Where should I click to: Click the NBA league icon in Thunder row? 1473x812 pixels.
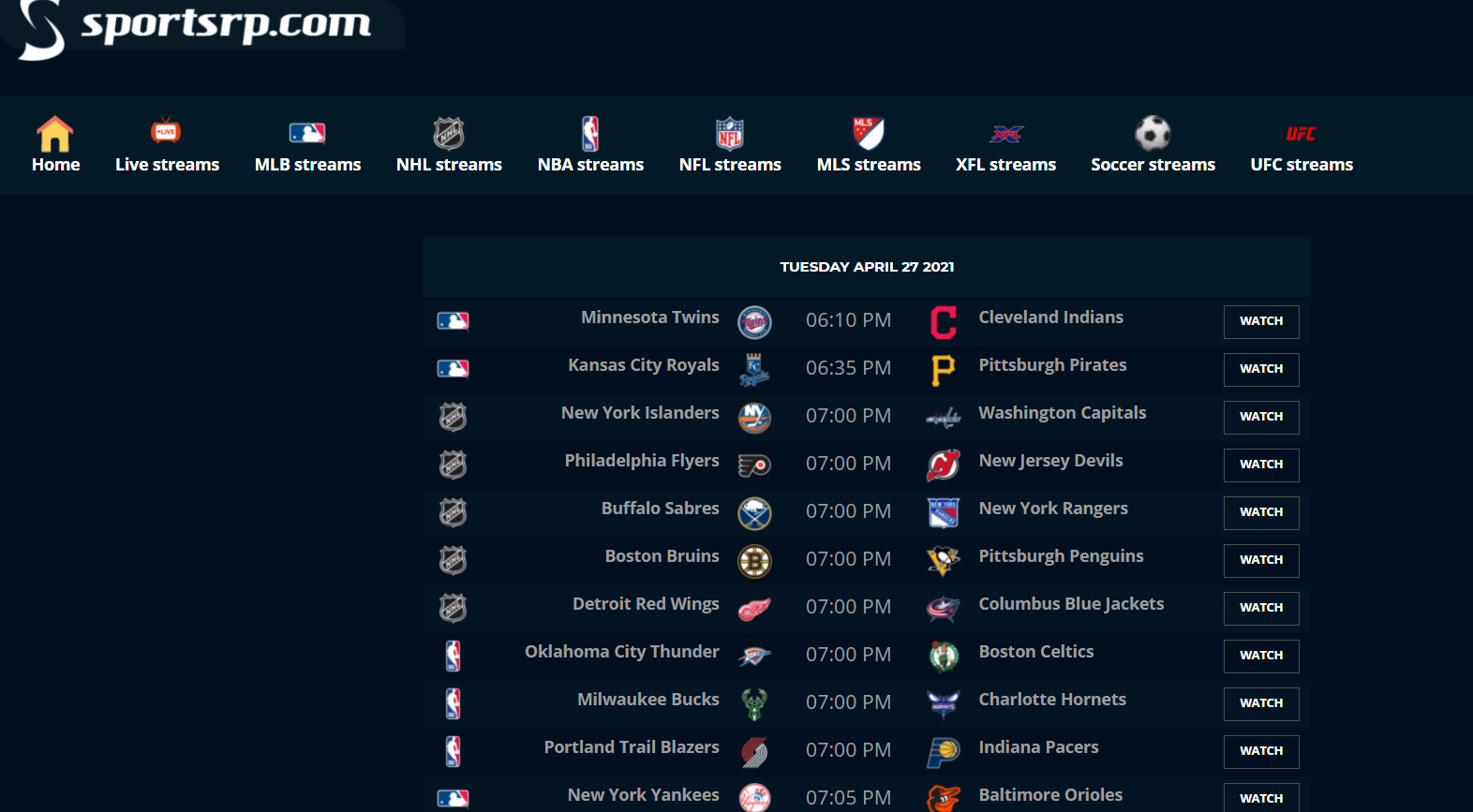[x=453, y=656]
